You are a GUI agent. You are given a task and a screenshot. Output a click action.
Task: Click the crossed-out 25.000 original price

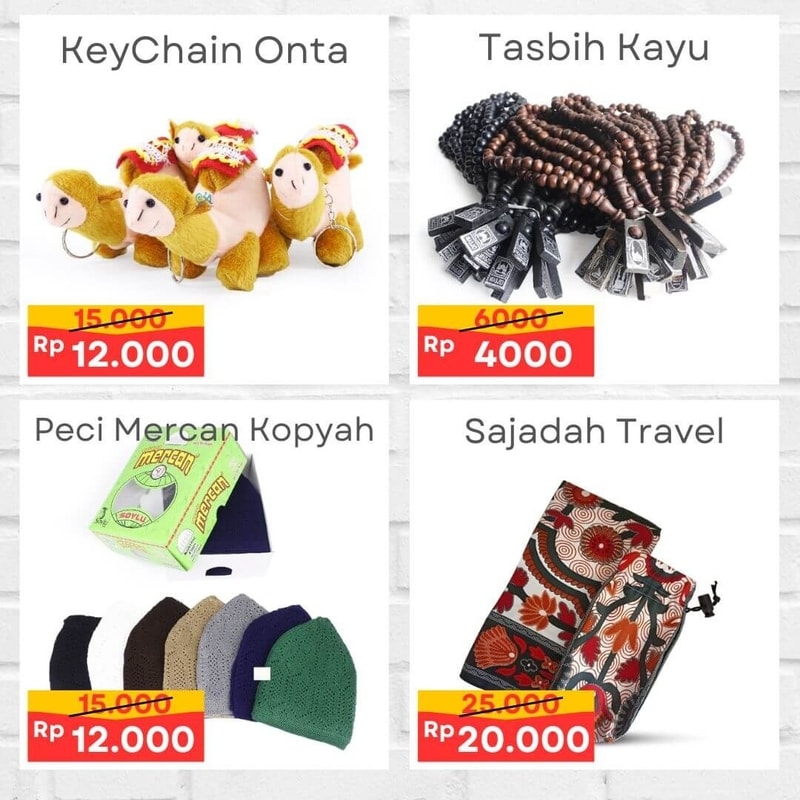(x=510, y=704)
